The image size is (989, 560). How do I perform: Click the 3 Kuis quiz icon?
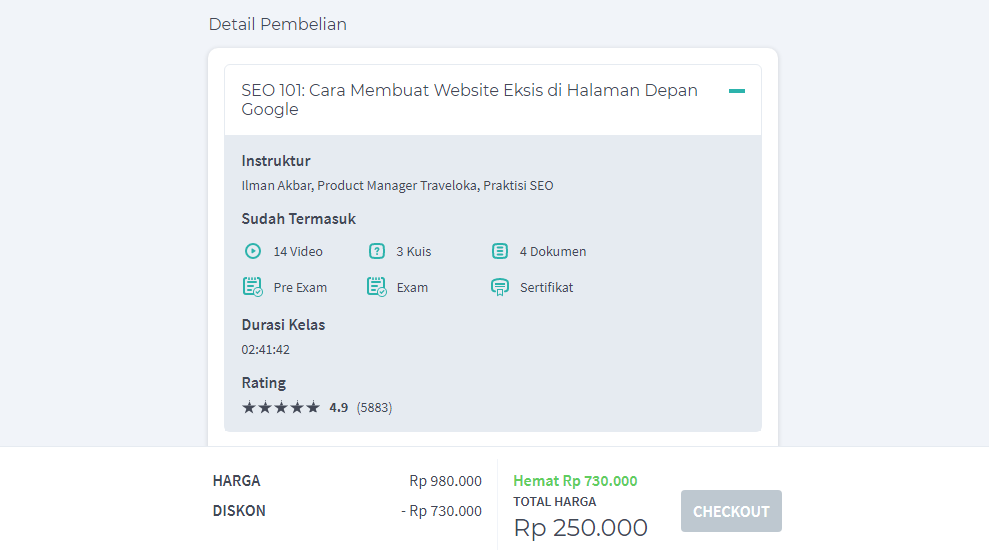(x=377, y=251)
